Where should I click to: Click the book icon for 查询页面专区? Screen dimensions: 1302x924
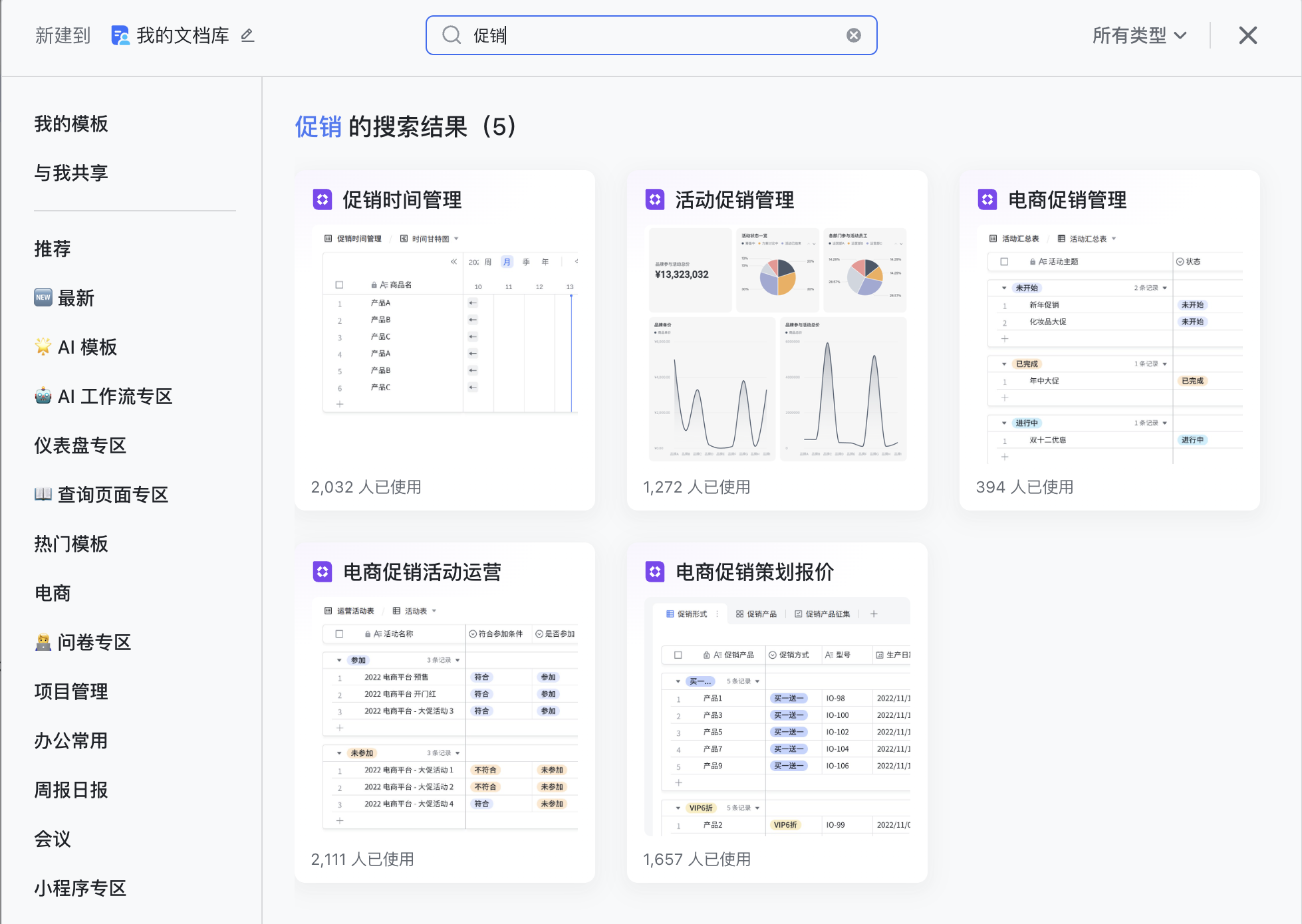tap(43, 494)
